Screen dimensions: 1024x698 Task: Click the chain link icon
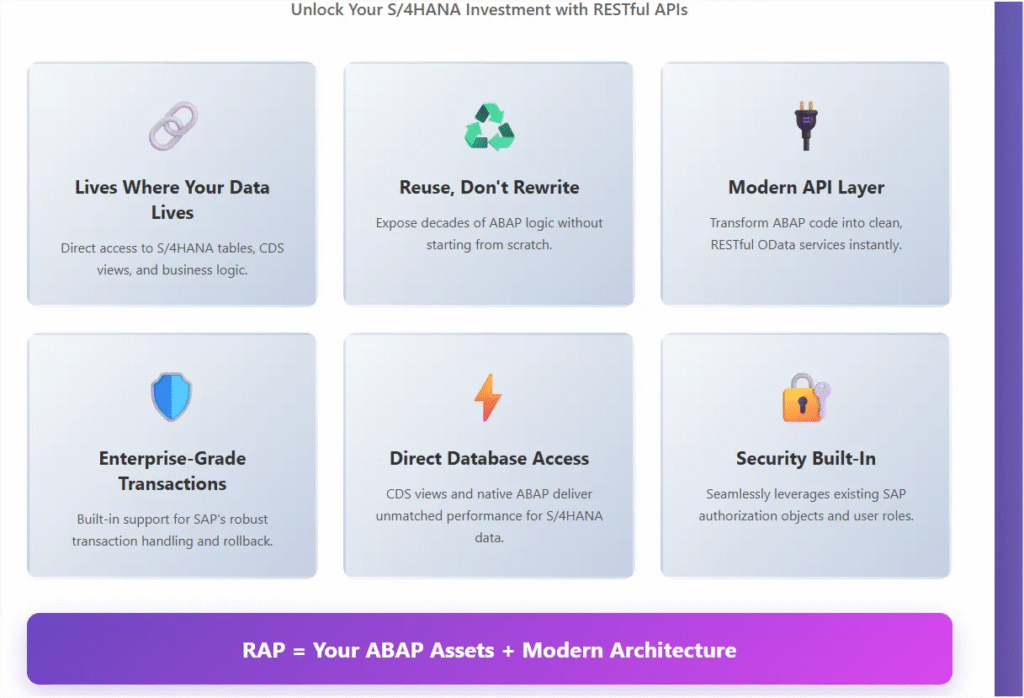[172, 126]
